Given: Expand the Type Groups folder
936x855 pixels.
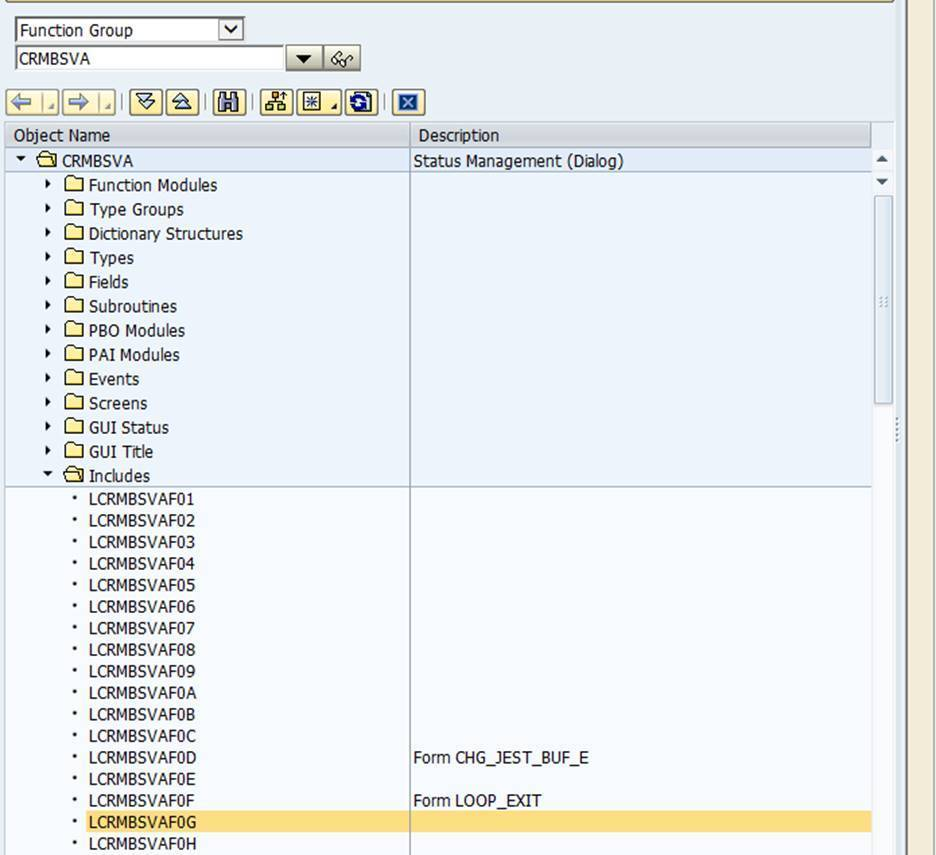Looking at the screenshot, I should point(48,208).
